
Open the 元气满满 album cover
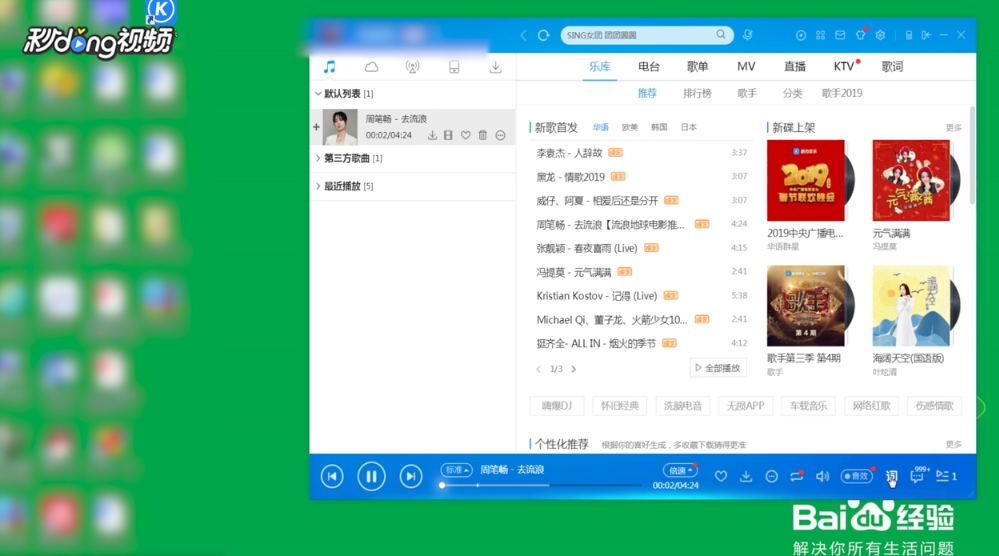911,180
